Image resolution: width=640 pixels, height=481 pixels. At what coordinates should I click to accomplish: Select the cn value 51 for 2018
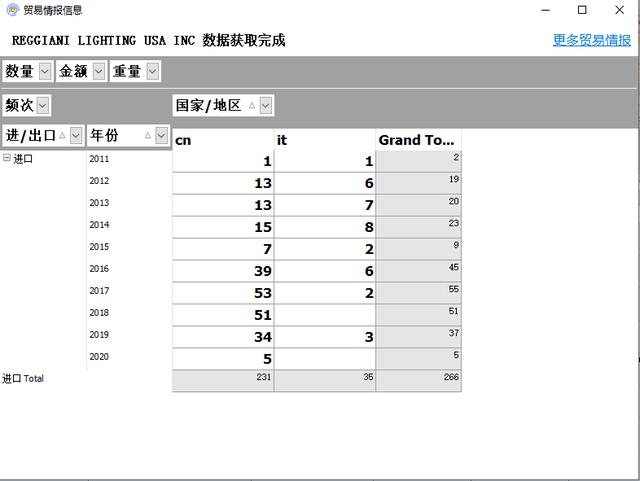[223, 315]
